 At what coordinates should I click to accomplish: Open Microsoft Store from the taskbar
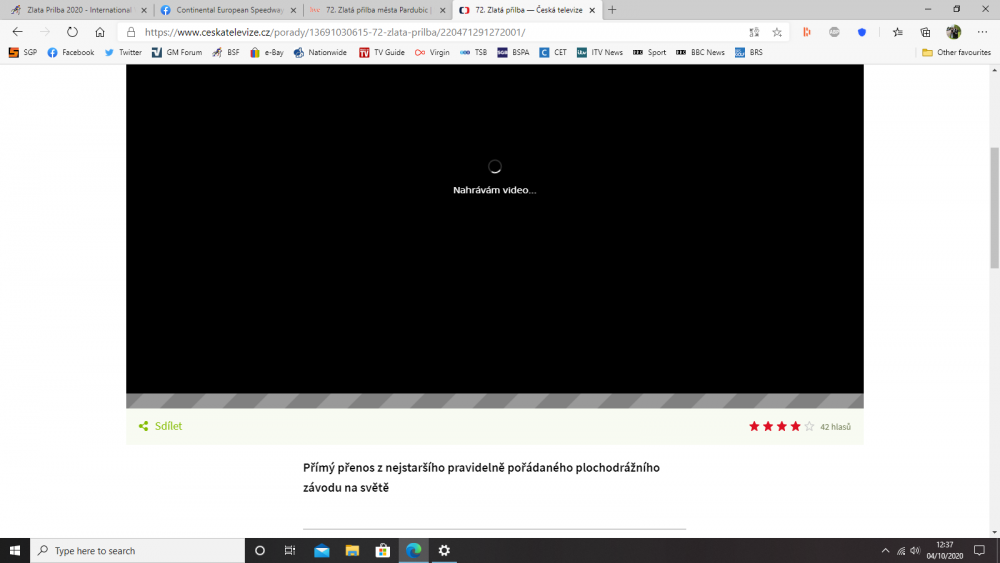tap(382, 551)
